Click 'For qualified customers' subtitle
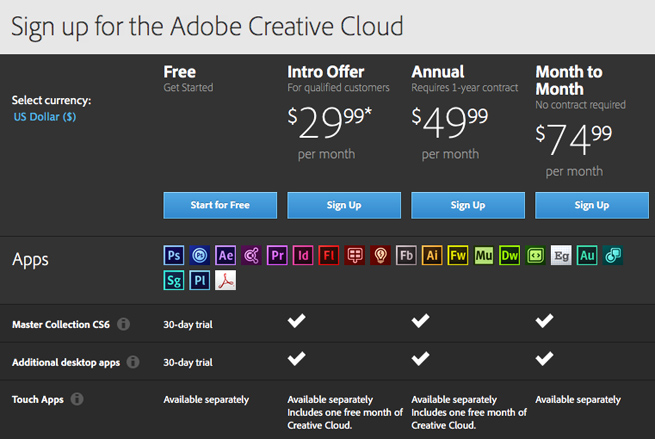 [x=338, y=88]
